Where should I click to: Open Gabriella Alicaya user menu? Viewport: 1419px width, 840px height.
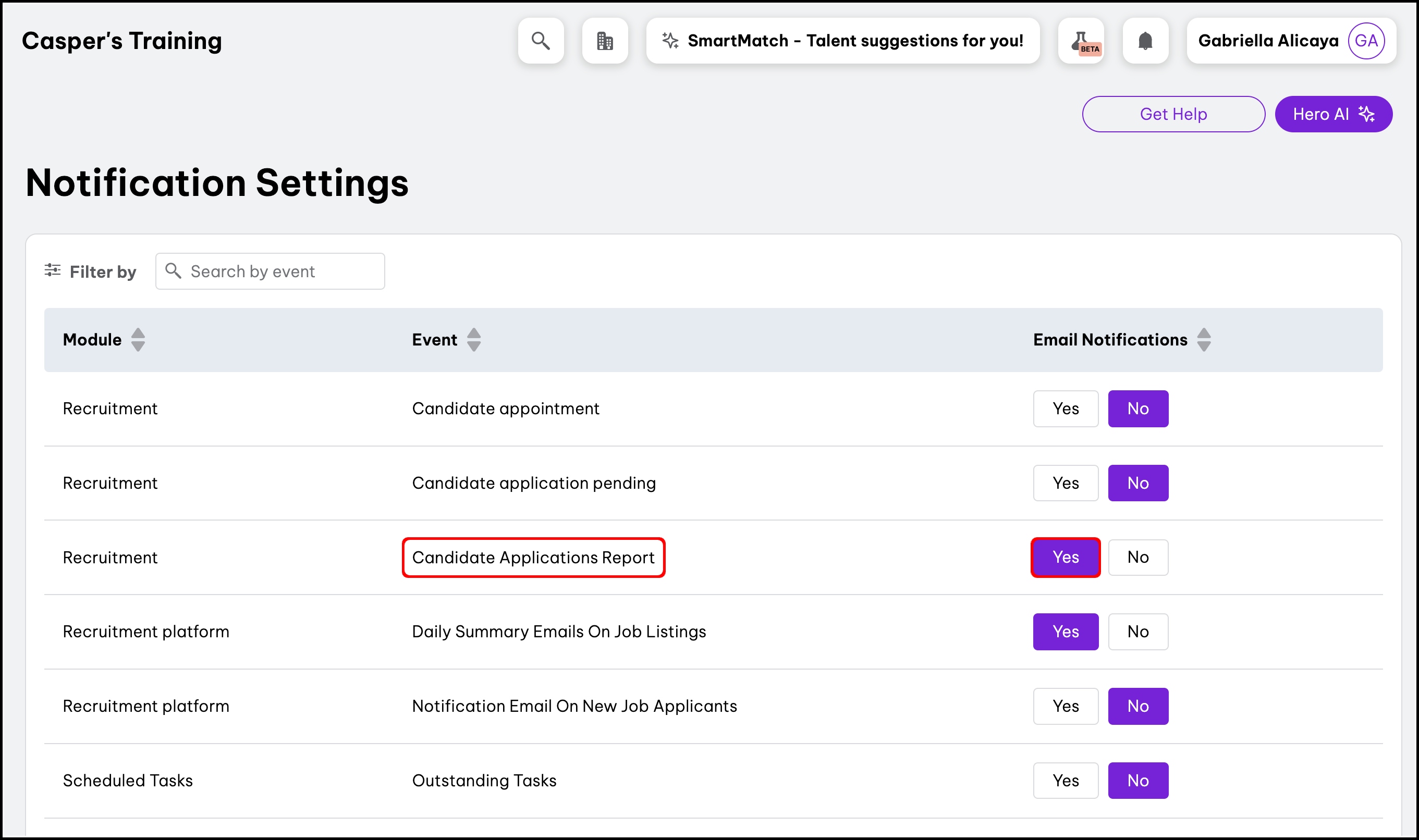click(1268, 41)
